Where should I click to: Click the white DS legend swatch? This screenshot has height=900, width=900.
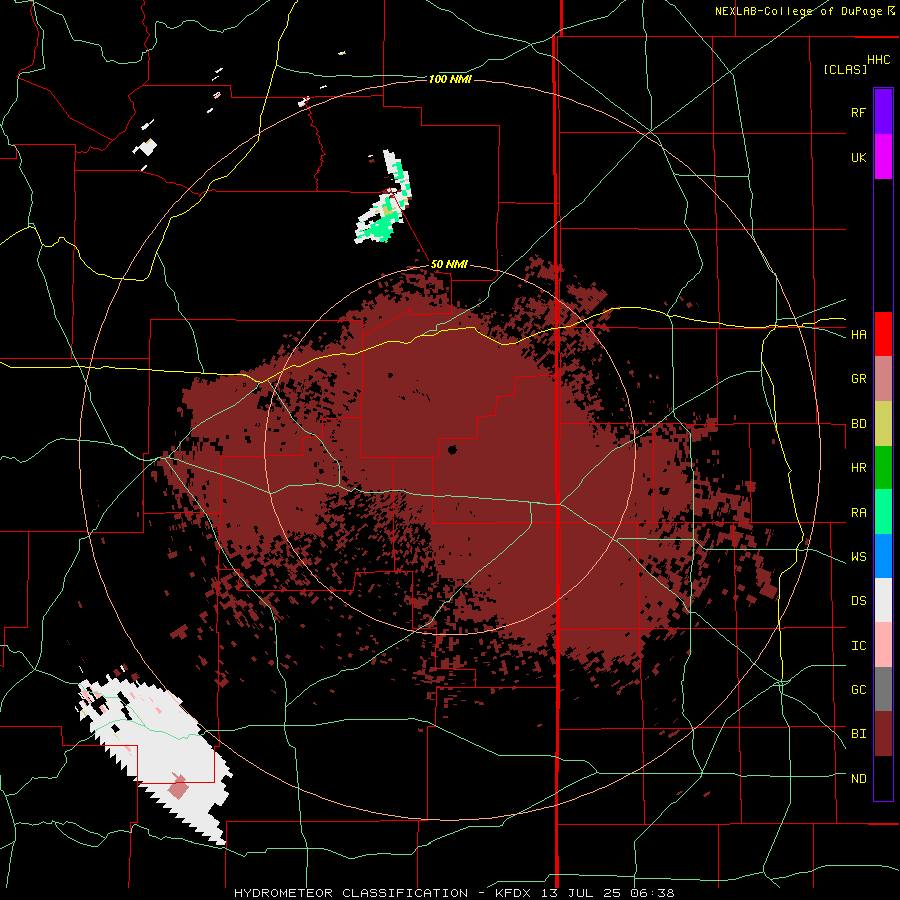click(x=883, y=600)
